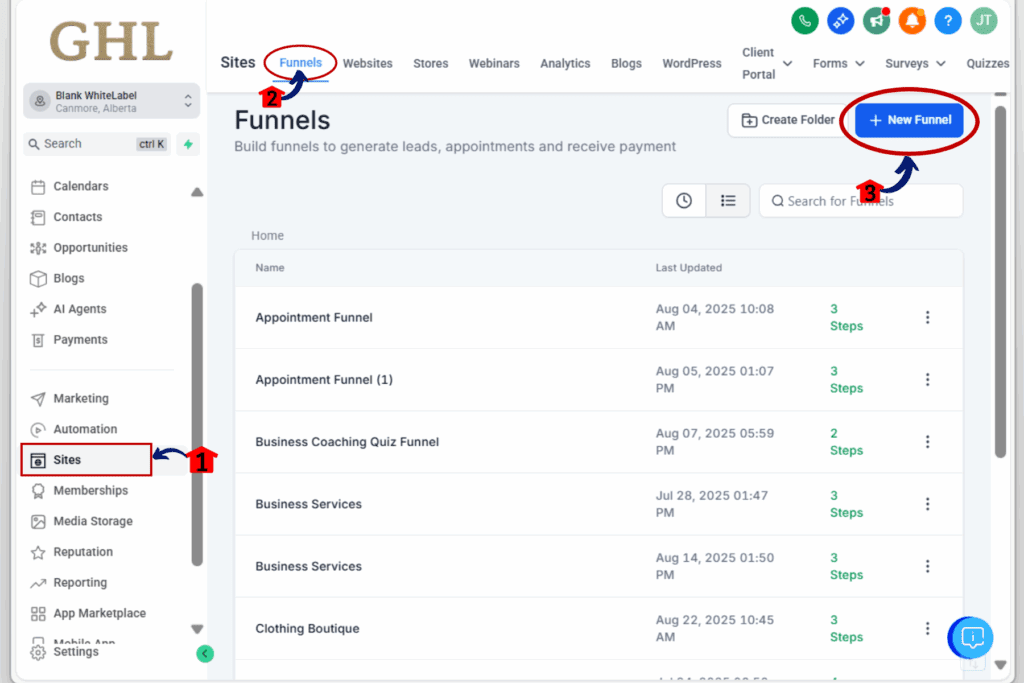
Task: Click the sidebar scroll down arrow
Action: coord(197,629)
